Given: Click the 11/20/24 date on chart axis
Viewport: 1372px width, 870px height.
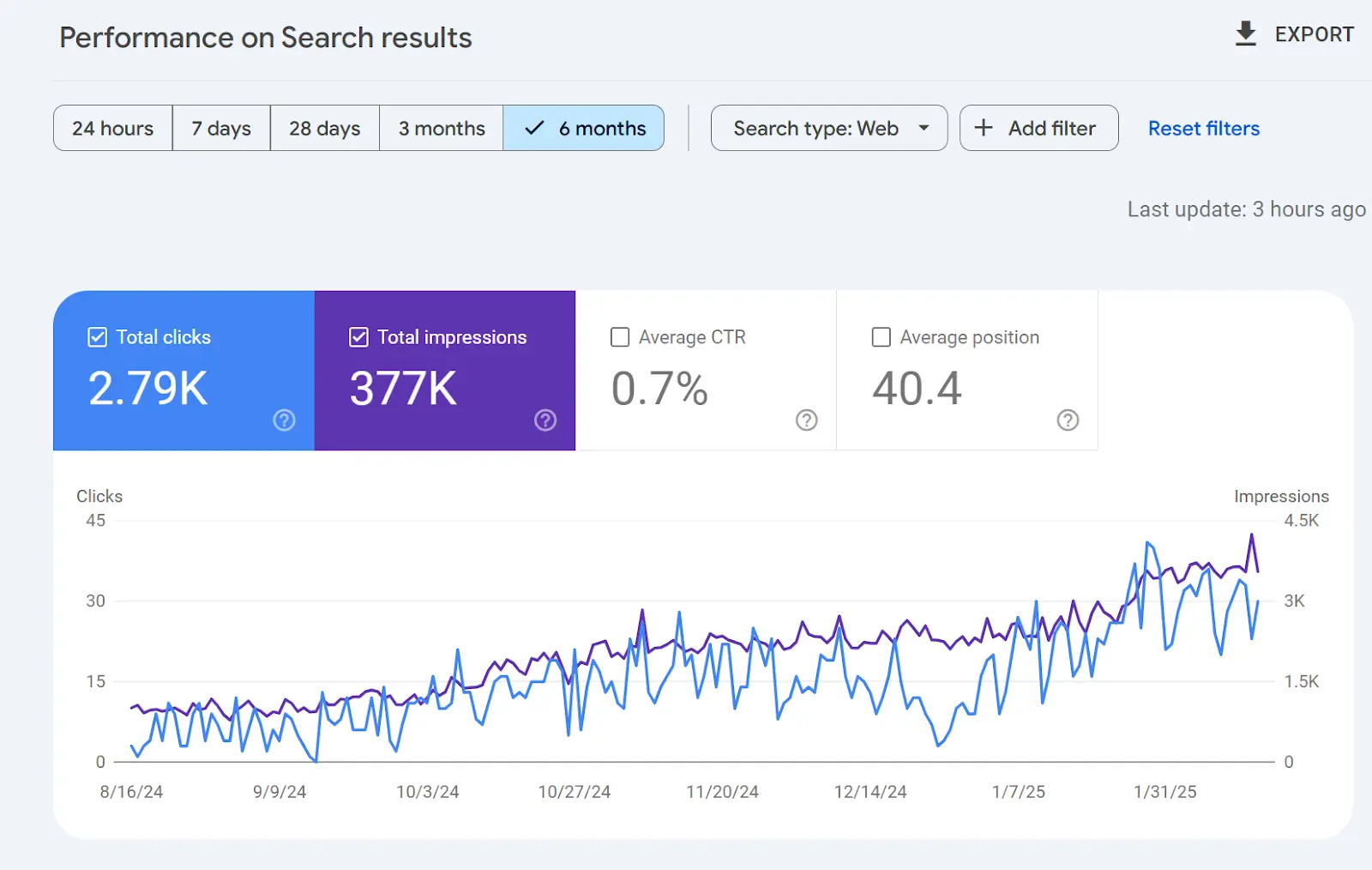Looking at the screenshot, I should (x=722, y=792).
